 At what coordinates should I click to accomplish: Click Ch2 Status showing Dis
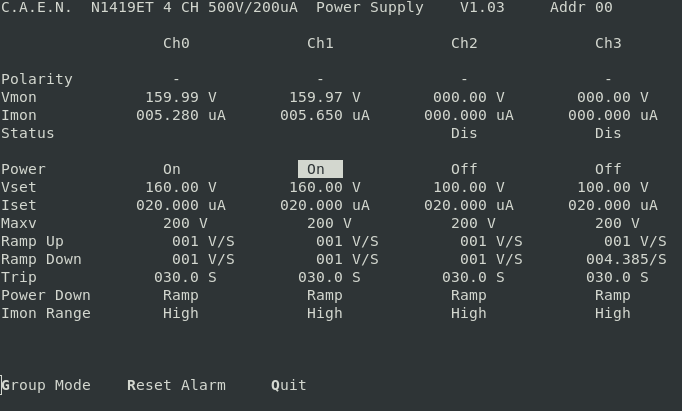[x=464, y=134]
